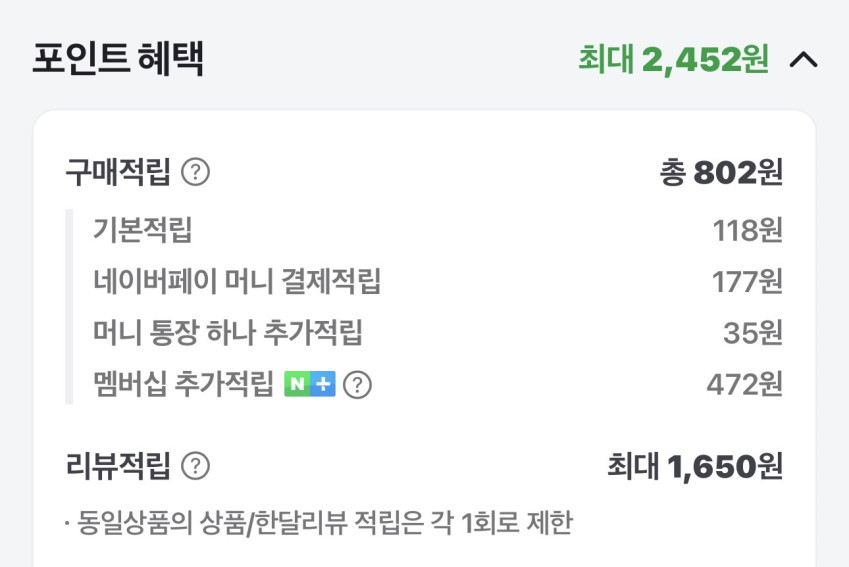Click the 머니 통장 하나 추가적립 label
Image resolution: width=849 pixels, height=567 pixels.
click(x=227, y=333)
